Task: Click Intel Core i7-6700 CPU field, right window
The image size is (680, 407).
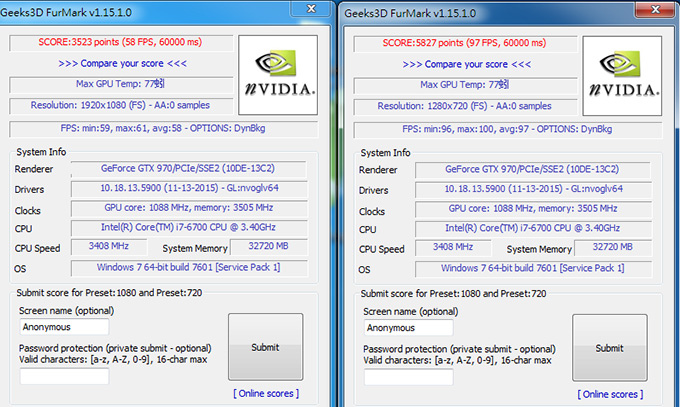Action: [x=533, y=229]
